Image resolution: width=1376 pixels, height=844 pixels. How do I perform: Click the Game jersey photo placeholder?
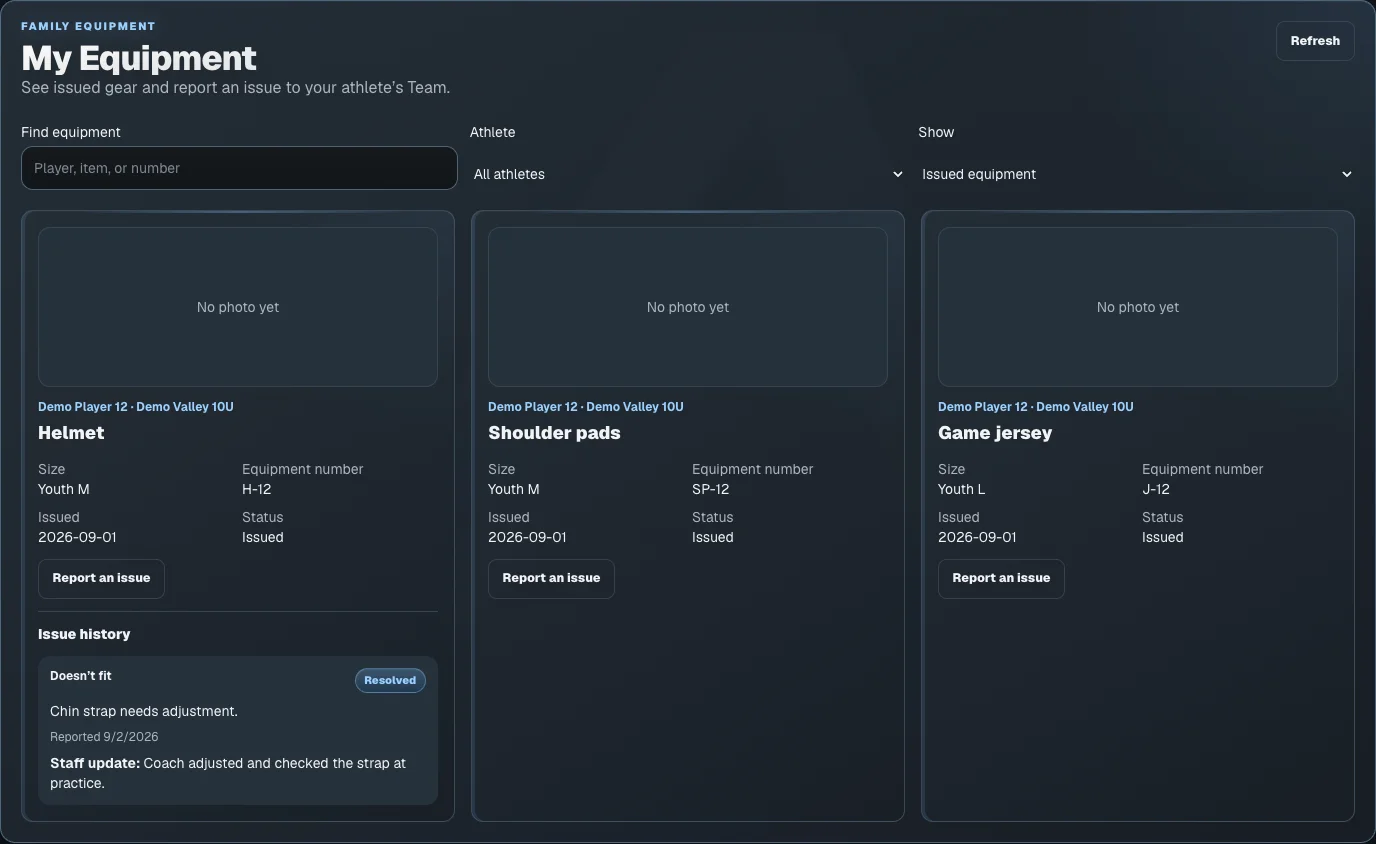coord(1138,307)
